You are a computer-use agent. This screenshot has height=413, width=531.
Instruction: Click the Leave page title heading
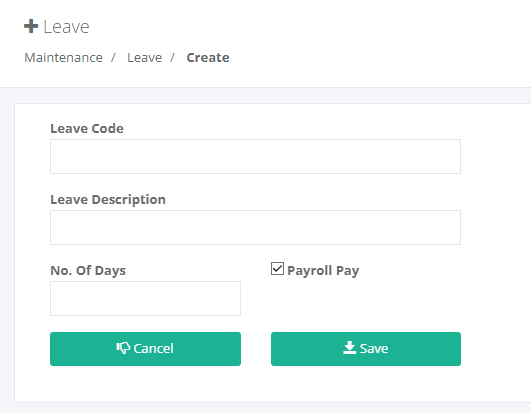[66, 27]
